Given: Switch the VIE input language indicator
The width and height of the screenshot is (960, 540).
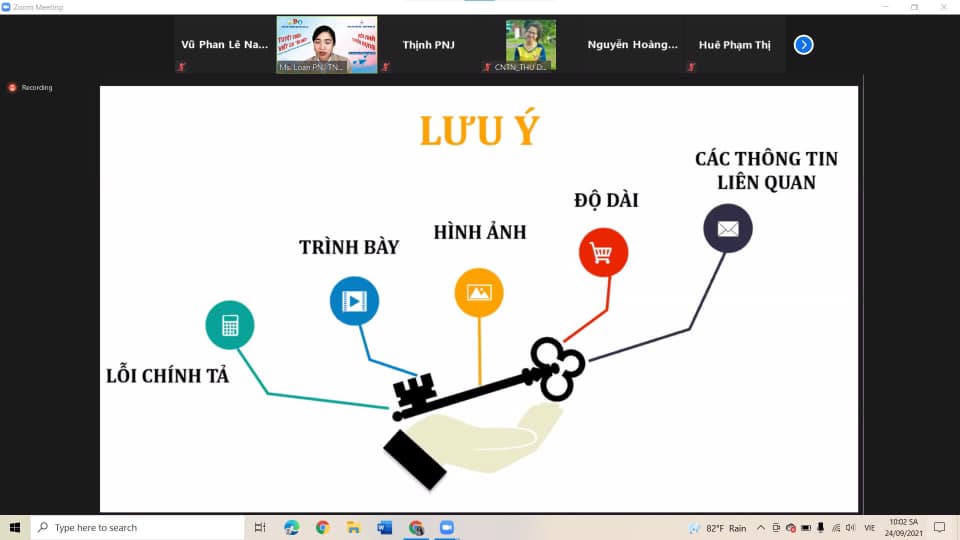Looking at the screenshot, I should (870, 527).
